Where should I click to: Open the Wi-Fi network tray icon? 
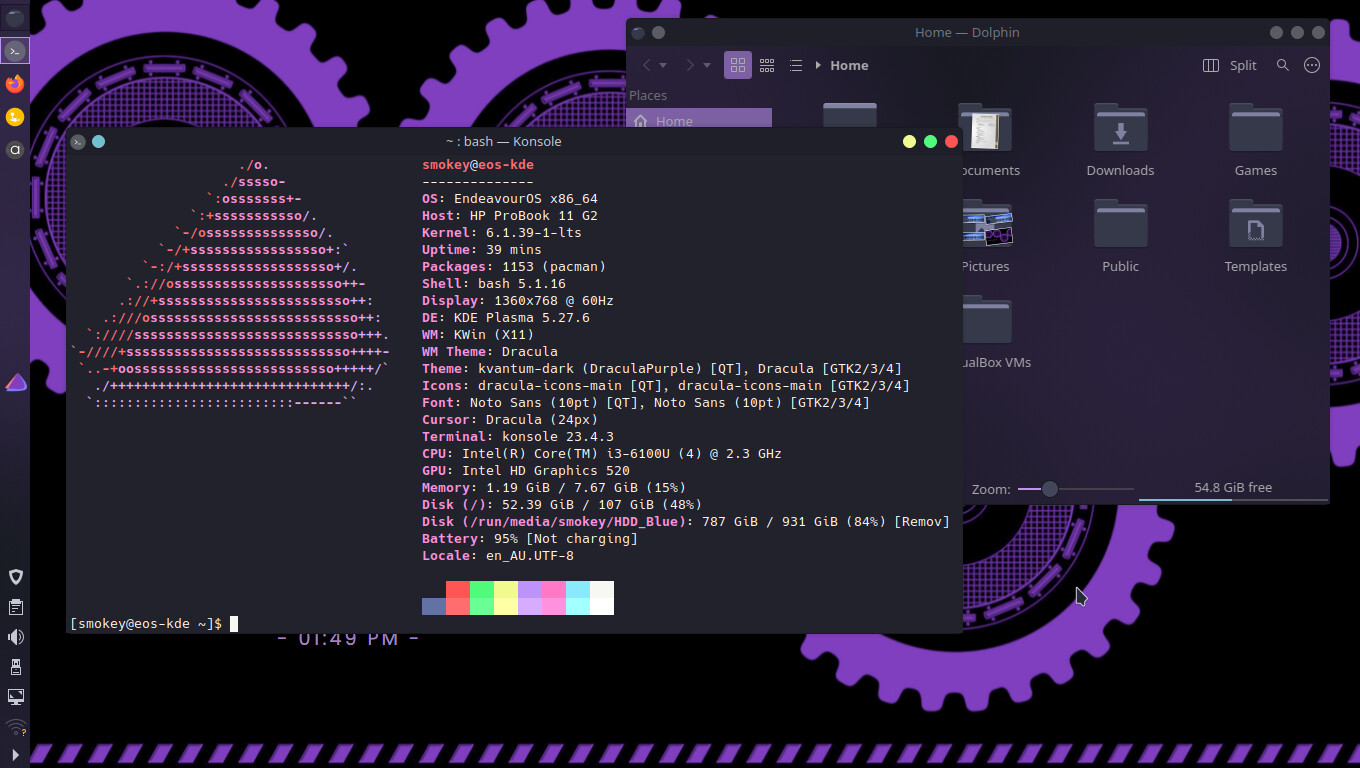(x=15, y=727)
